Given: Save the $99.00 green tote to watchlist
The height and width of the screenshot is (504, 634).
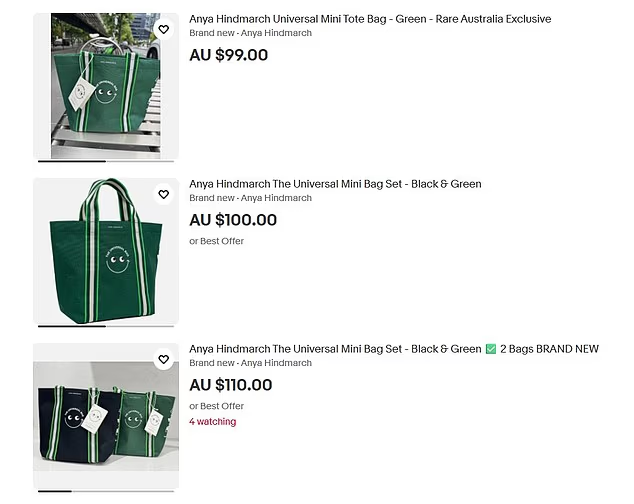Looking at the screenshot, I should [x=163, y=30].
